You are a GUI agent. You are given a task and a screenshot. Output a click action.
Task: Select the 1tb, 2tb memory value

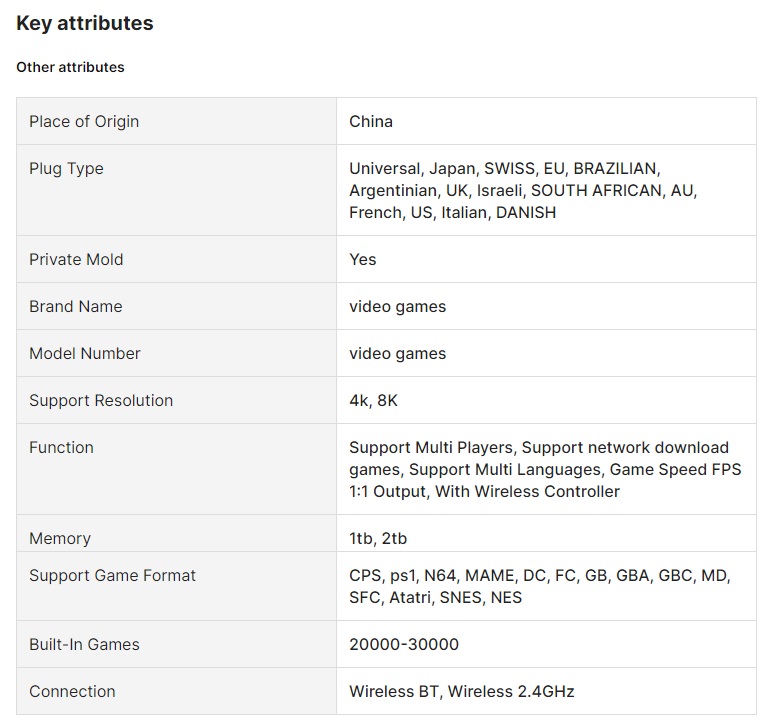(x=378, y=538)
